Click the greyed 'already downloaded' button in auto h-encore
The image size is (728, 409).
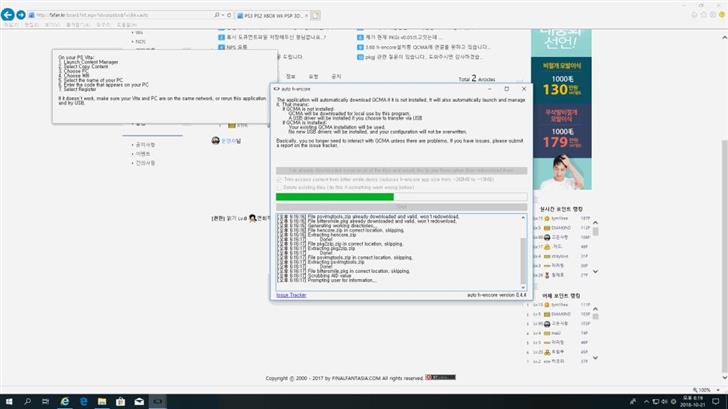(x=402, y=170)
